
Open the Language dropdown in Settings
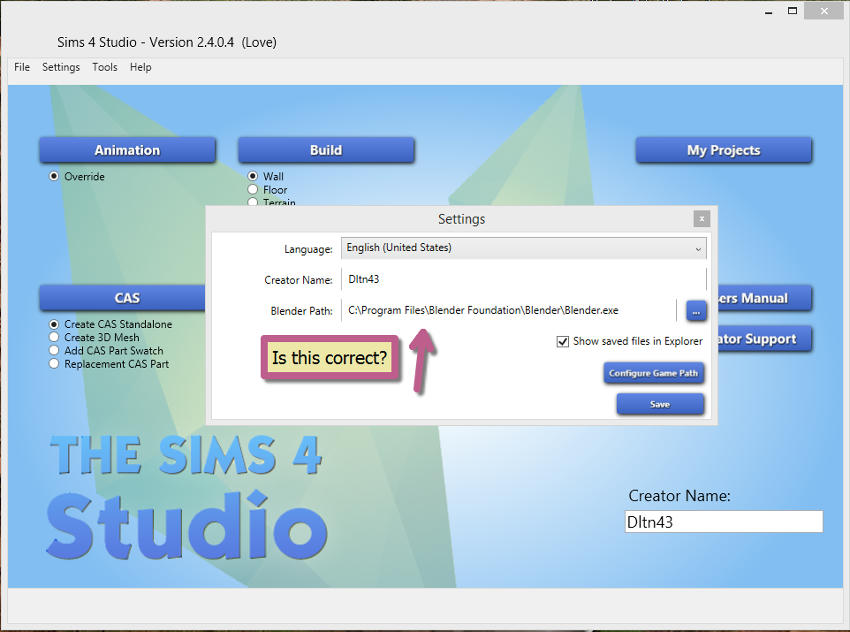[524, 248]
